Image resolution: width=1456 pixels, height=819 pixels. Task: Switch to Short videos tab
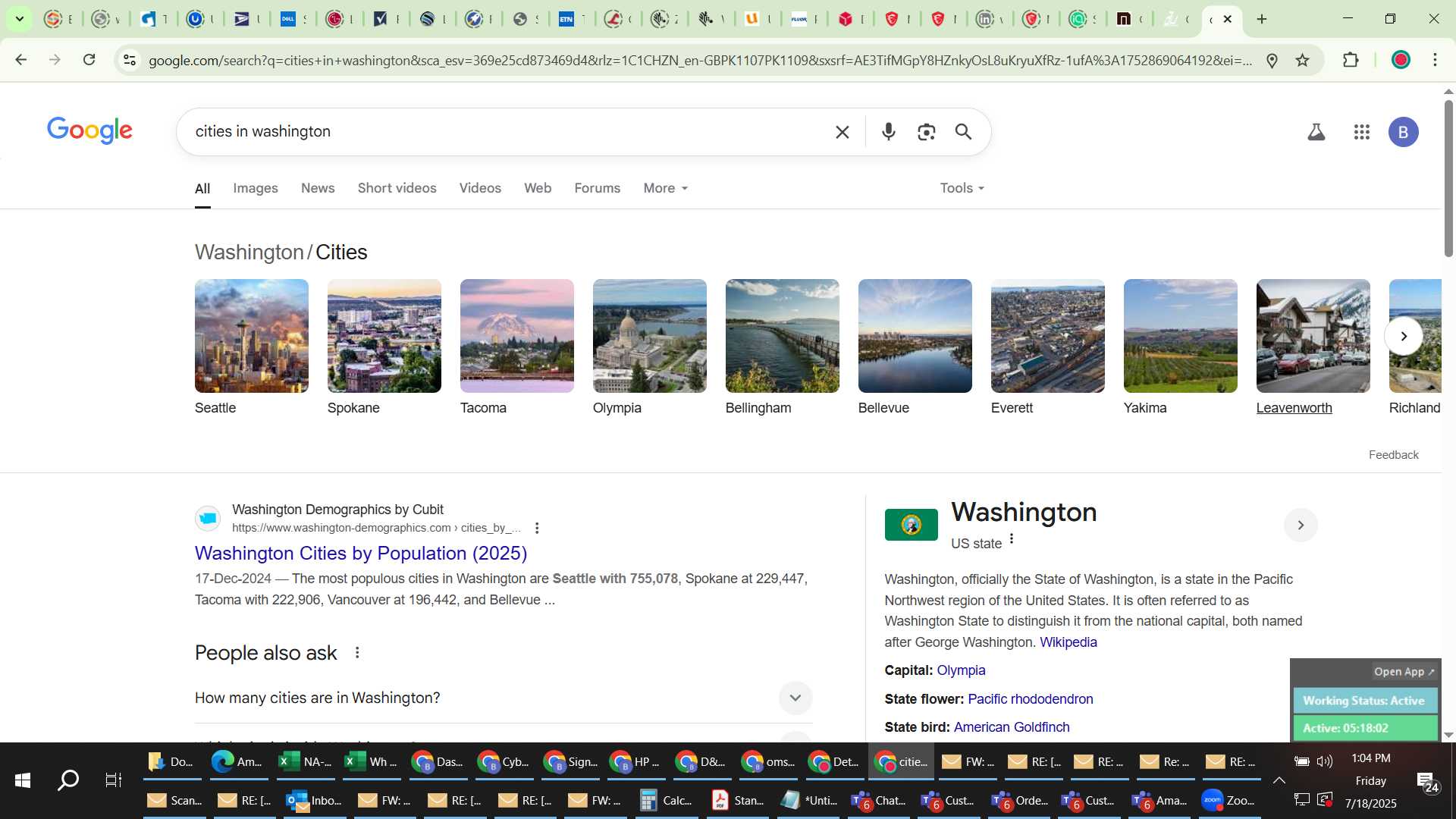click(x=397, y=188)
